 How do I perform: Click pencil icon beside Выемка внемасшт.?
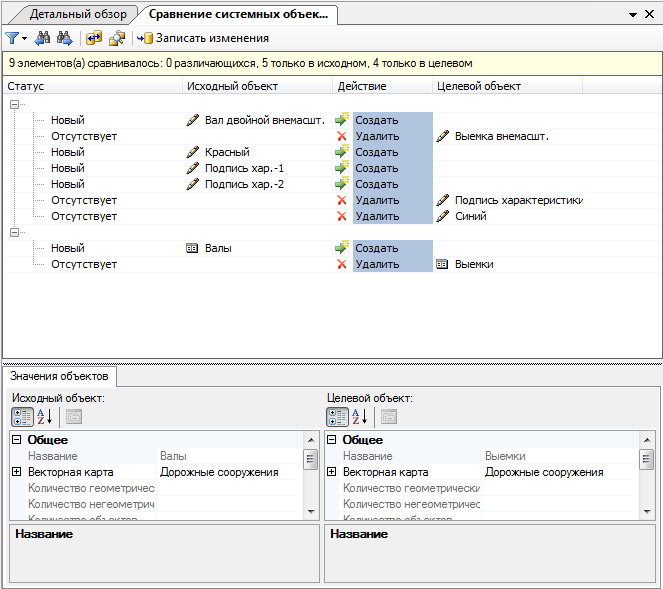[x=442, y=136]
